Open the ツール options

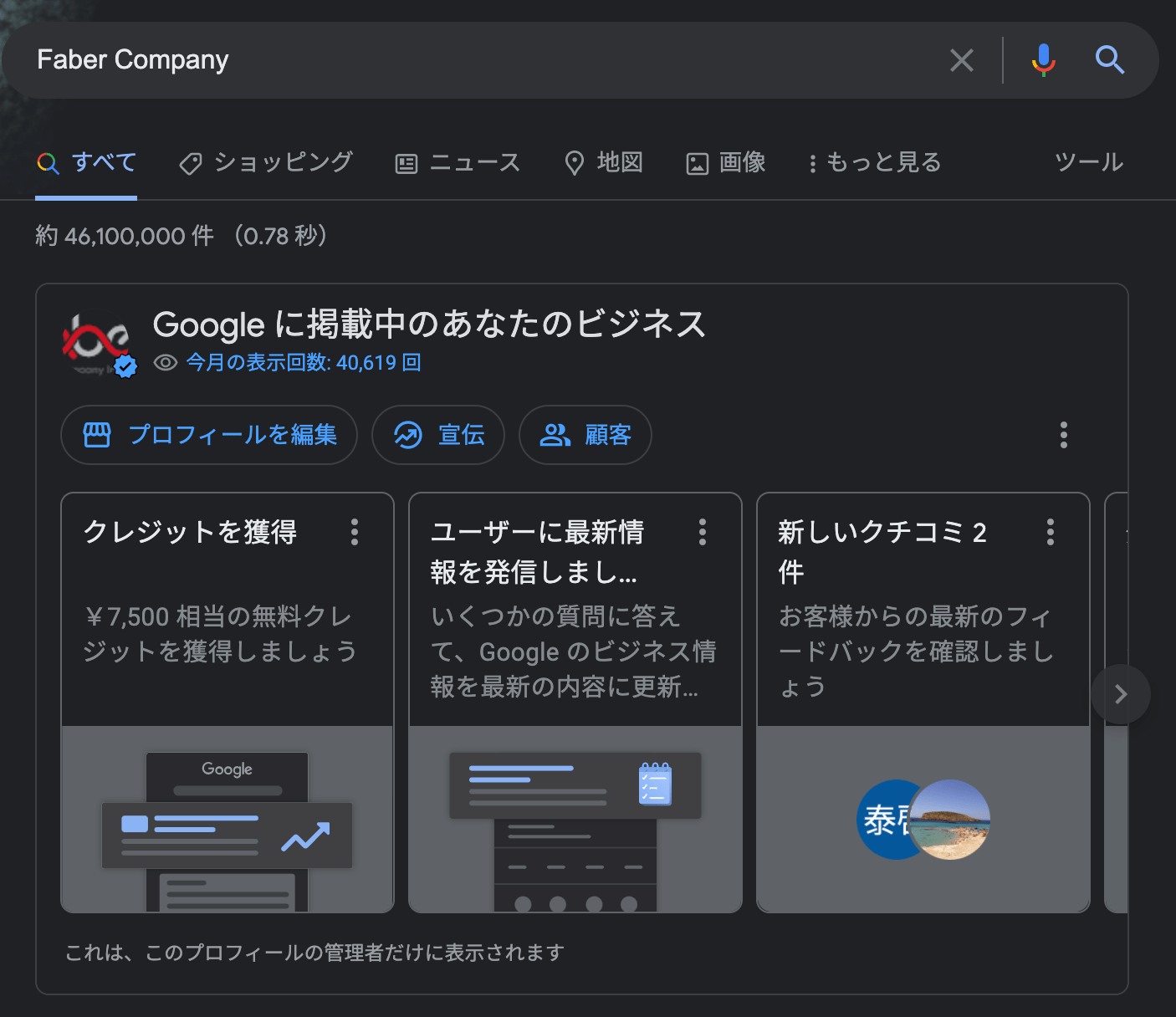[1088, 162]
